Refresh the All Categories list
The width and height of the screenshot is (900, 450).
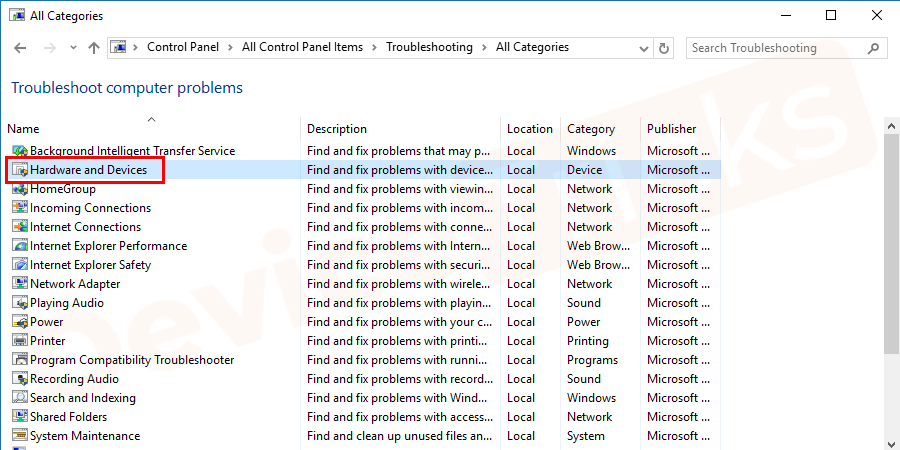point(664,48)
